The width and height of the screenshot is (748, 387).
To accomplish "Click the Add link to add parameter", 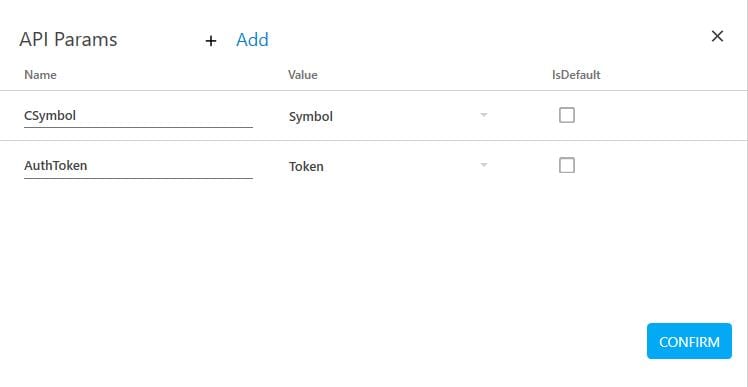I will tap(252, 40).
